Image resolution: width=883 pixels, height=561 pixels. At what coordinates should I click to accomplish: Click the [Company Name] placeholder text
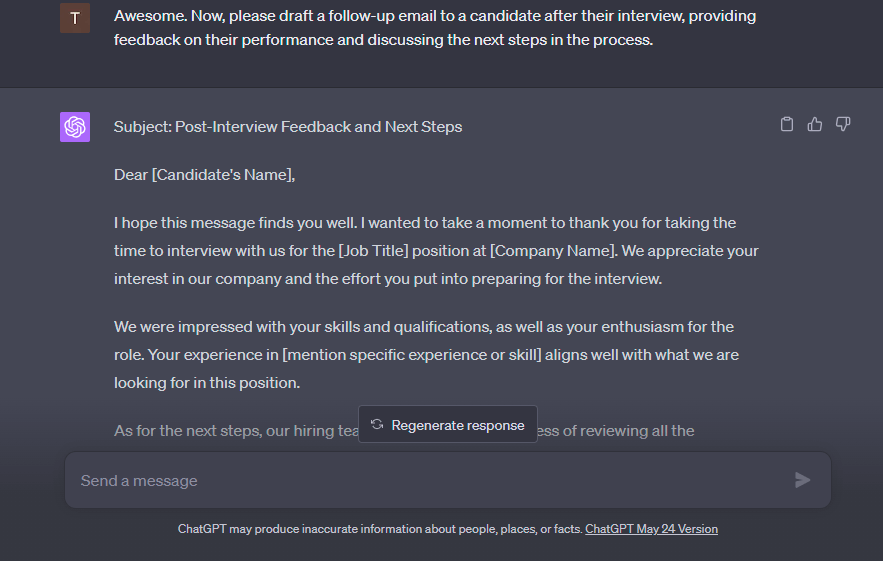pos(554,251)
